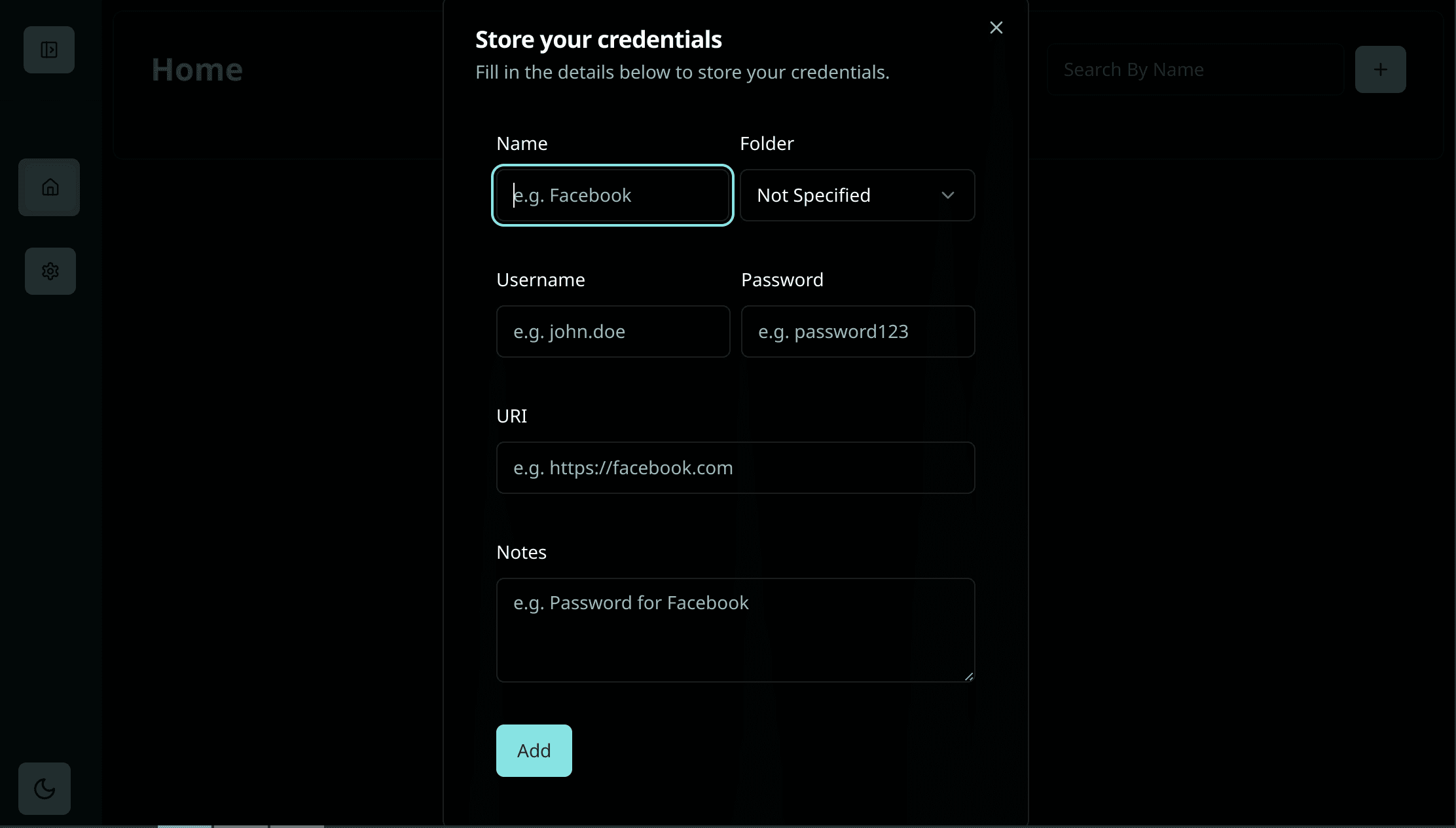Click the Name label above the field
Viewport: 1456px width, 828px height.
click(x=522, y=143)
